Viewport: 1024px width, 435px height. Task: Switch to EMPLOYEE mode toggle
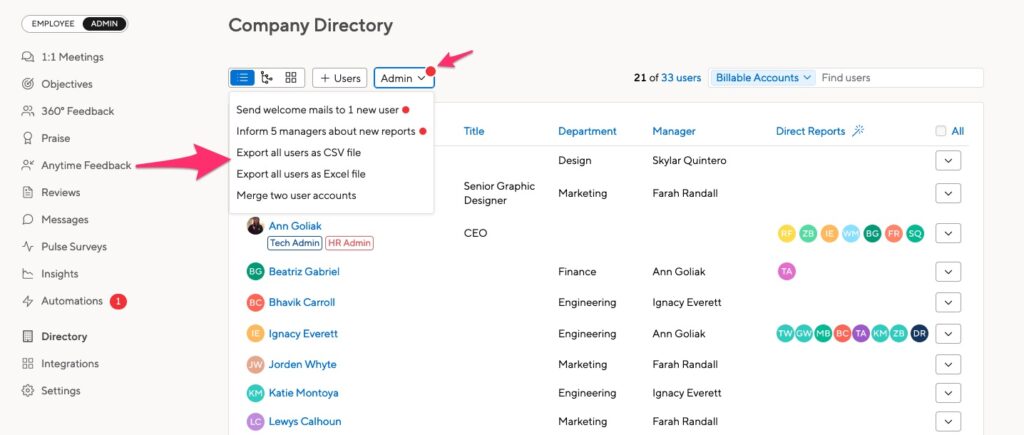[53, 24]
